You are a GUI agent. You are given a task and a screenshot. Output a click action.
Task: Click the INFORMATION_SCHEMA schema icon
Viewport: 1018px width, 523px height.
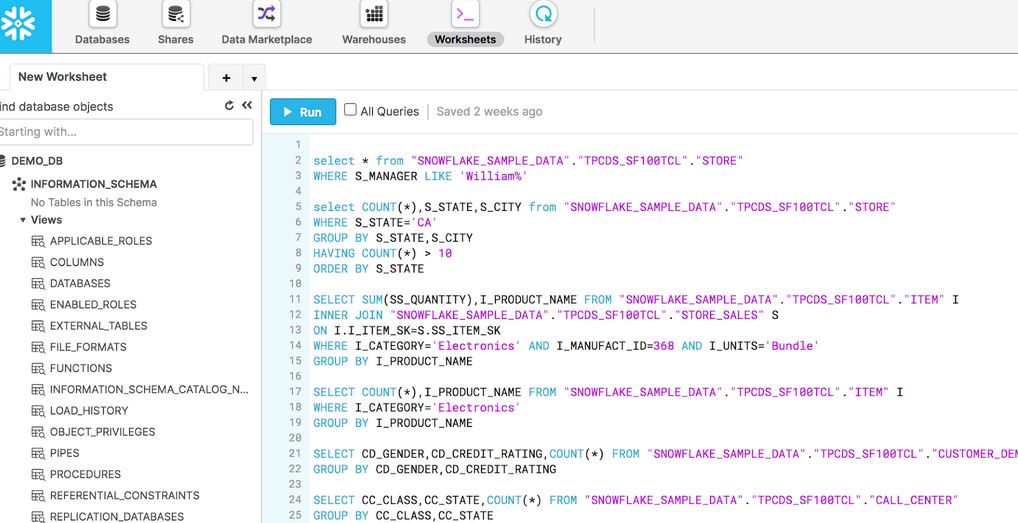coord(19,184)
